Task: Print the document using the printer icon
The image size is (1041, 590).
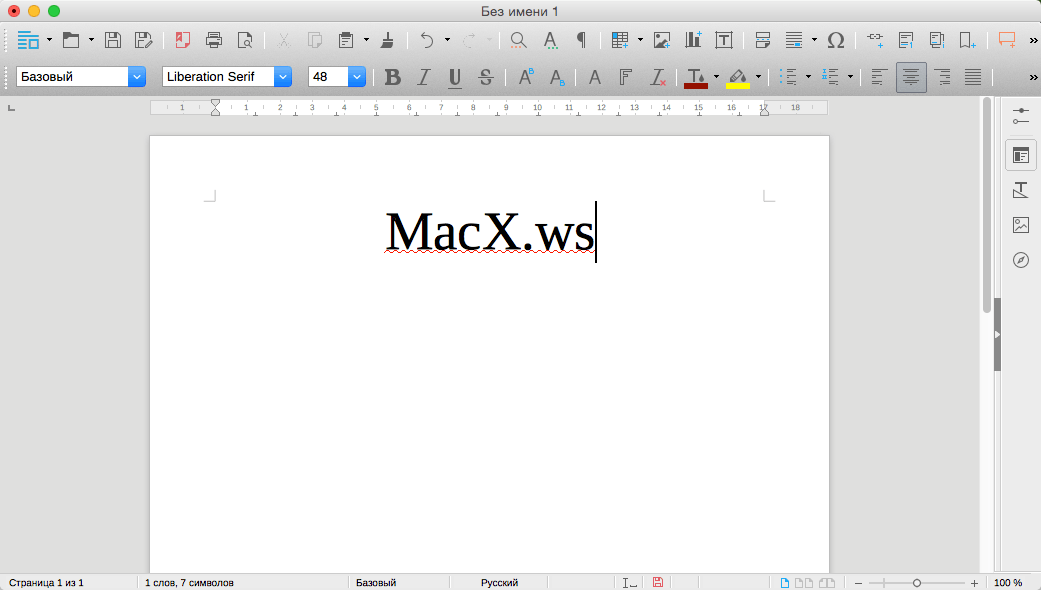Action: click(214, 40)
